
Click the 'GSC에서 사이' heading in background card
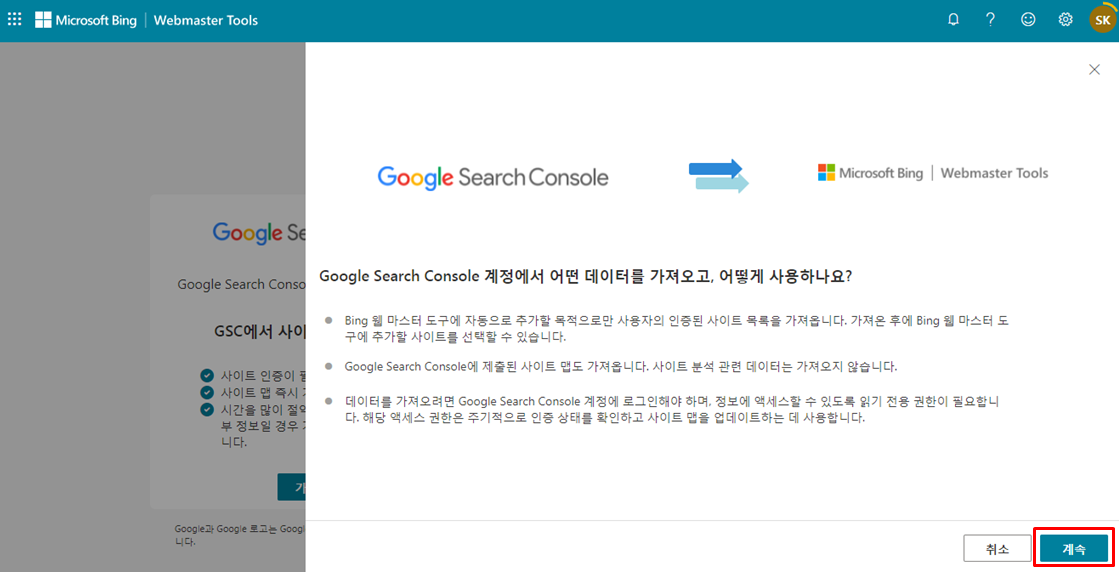(x=260, y=332)
